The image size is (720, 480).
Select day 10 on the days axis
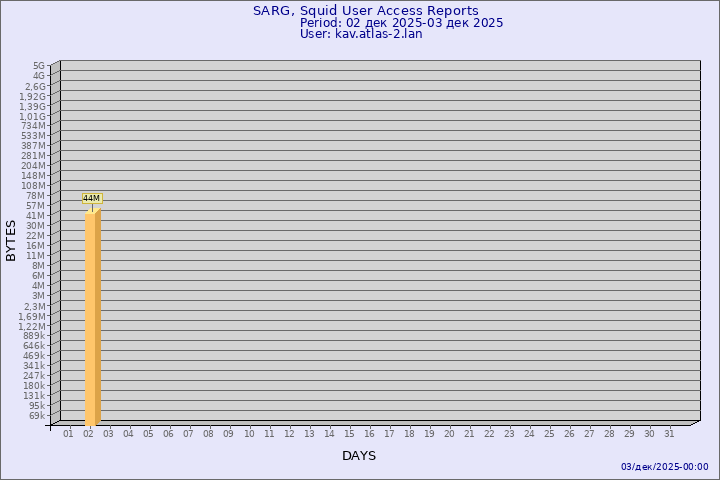pyautogui.click(x=249, y=434)
